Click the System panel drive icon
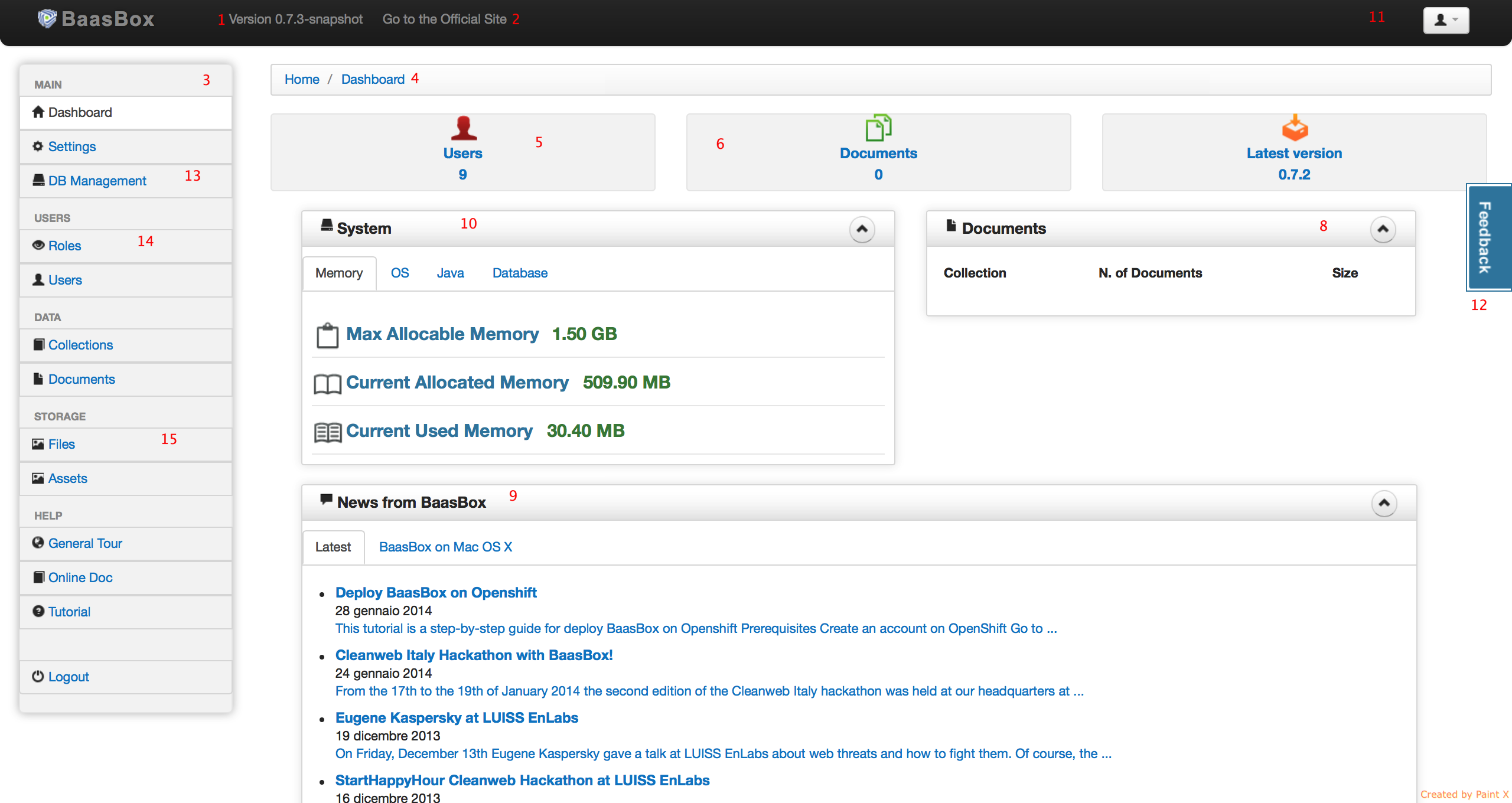 tap(327, 225)
